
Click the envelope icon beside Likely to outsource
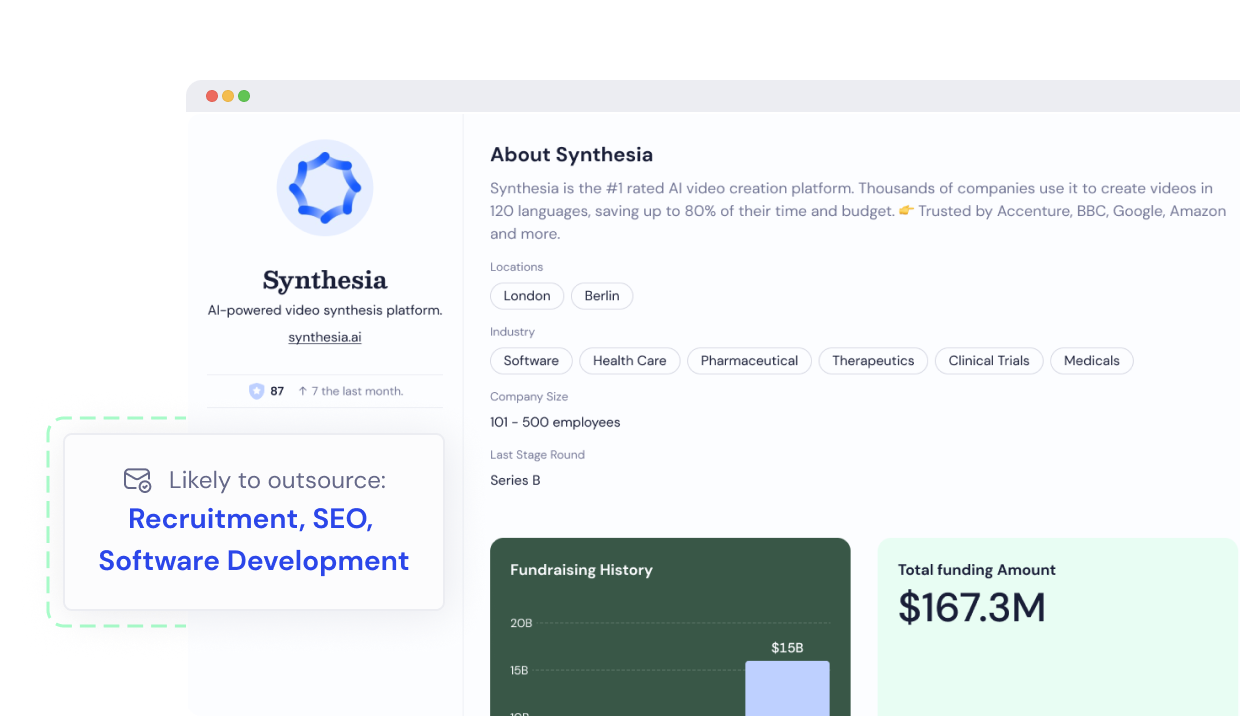point(137,480)
